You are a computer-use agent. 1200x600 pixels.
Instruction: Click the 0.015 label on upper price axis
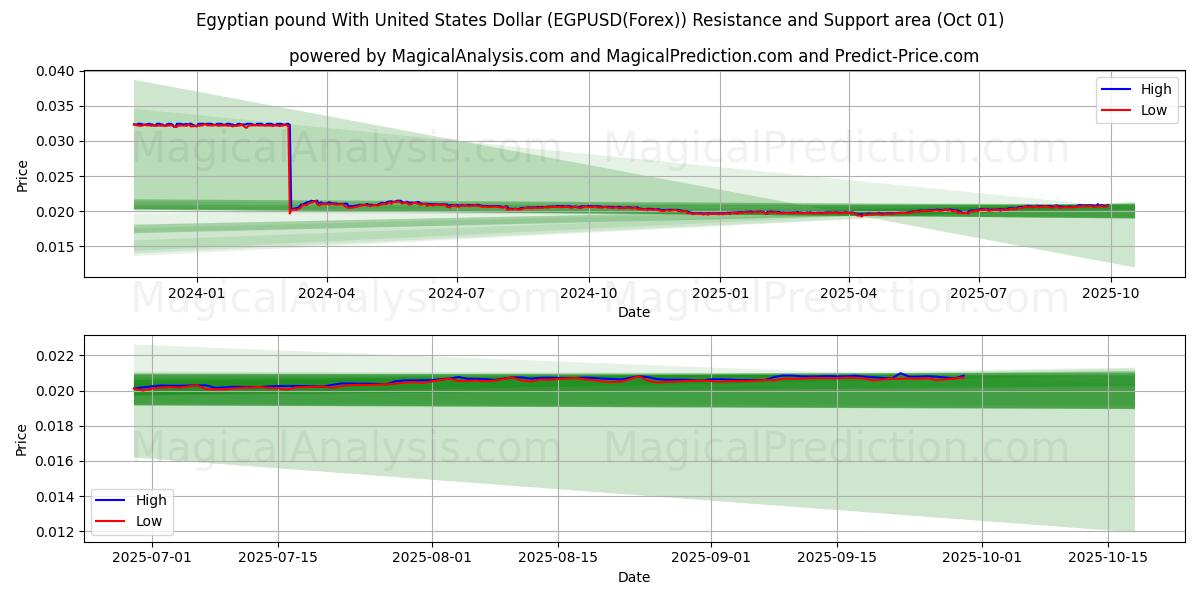55,247
